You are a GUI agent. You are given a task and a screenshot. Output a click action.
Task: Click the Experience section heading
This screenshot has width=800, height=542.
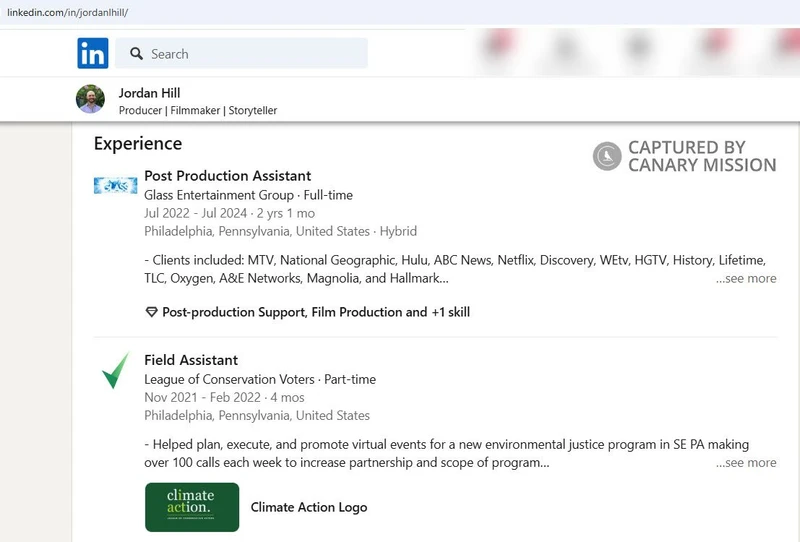[138, 144]
